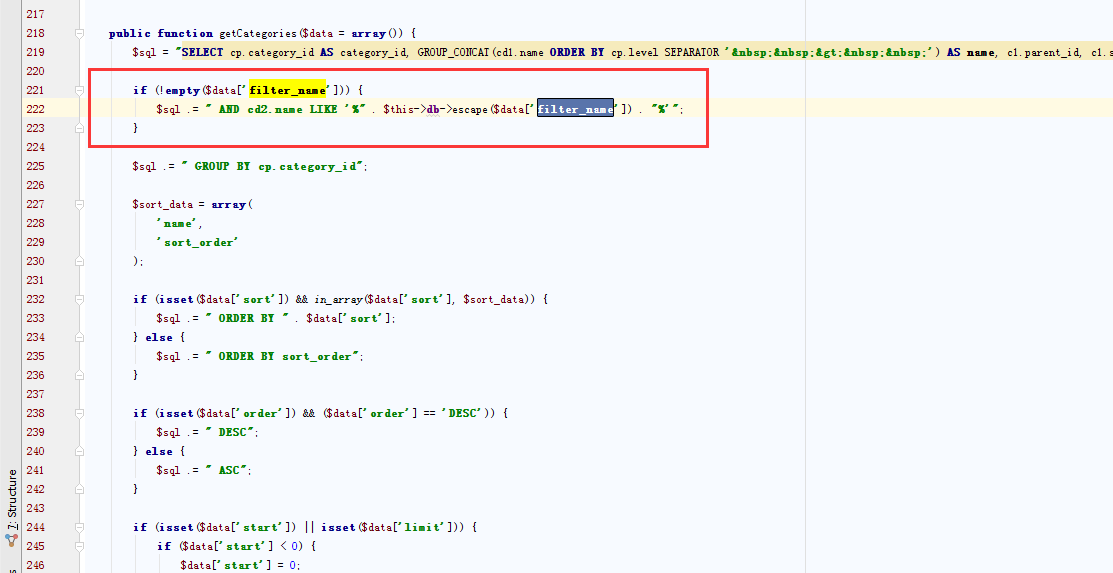
Task: Click the " ORDER BY " string on line 233
Action: pyautogui.click(x=246, y=318)
